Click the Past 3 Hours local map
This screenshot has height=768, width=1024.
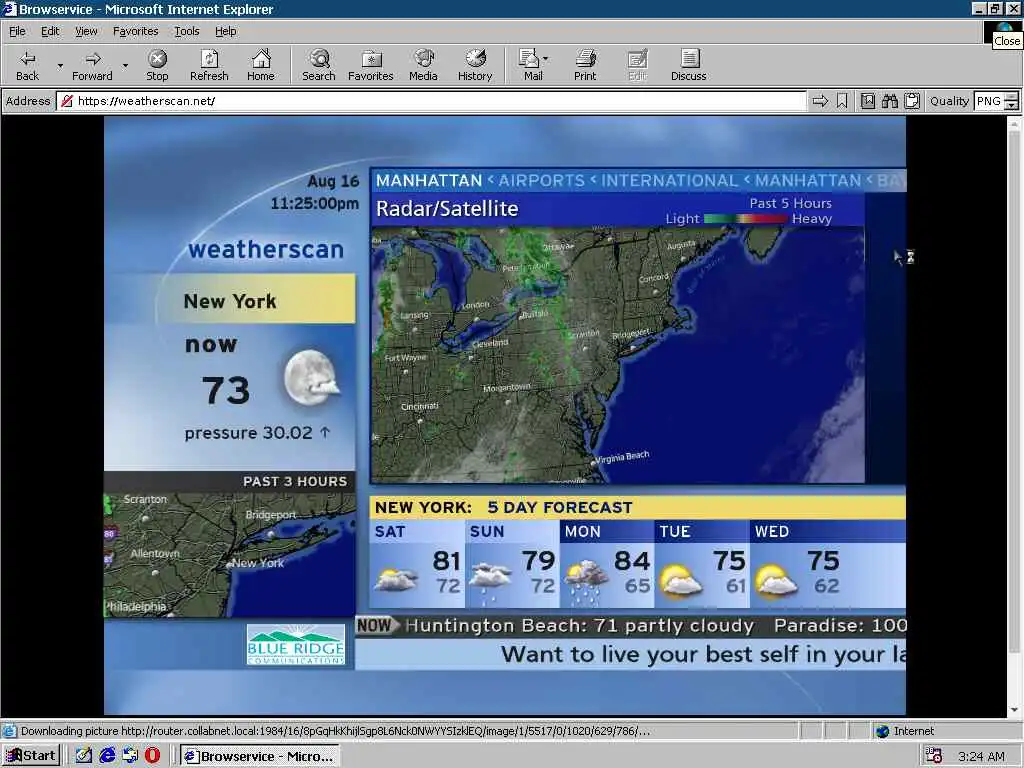click(x=230, y=554)
